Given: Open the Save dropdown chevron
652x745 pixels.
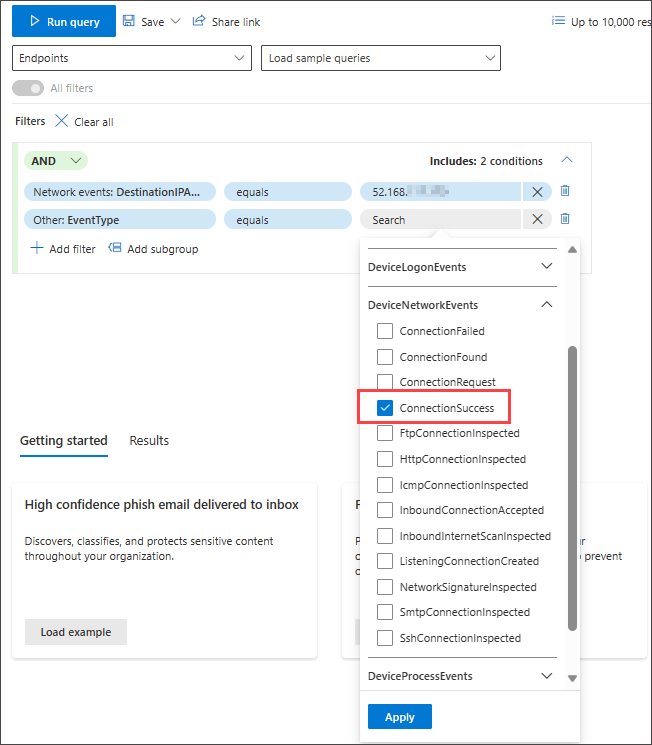Looking at the screenshot, I should coord(175,21).
